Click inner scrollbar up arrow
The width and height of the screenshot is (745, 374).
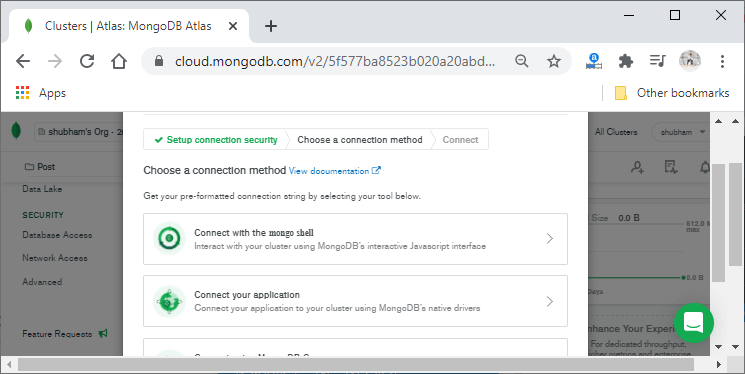[718, 121]
